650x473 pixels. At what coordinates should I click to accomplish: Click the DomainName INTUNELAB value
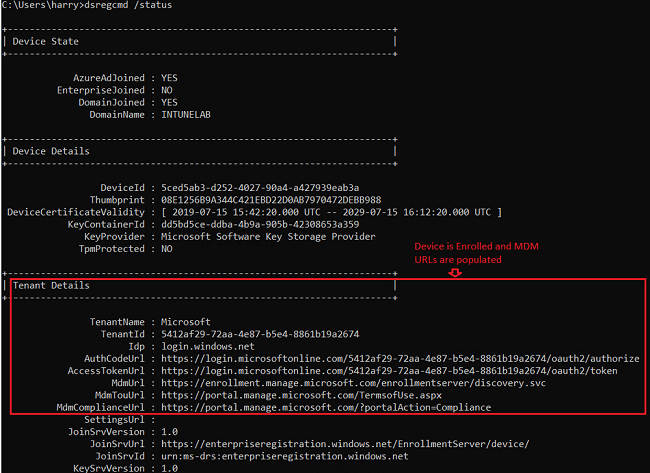coord(186,115)
